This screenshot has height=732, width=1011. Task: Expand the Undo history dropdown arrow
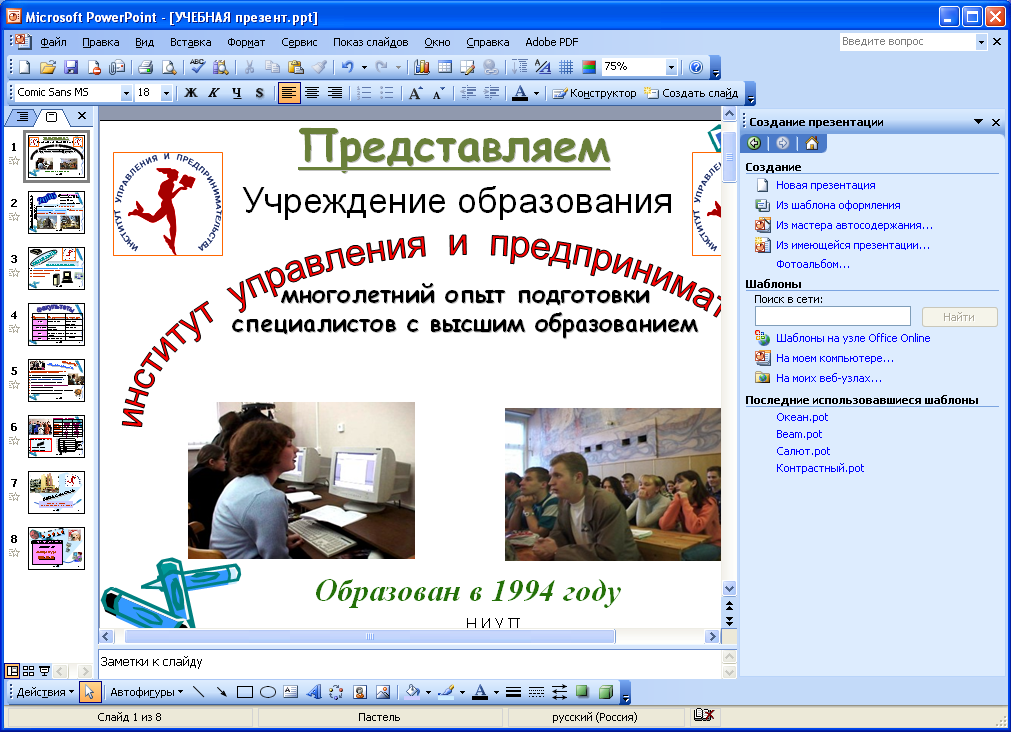pos(364,67)
